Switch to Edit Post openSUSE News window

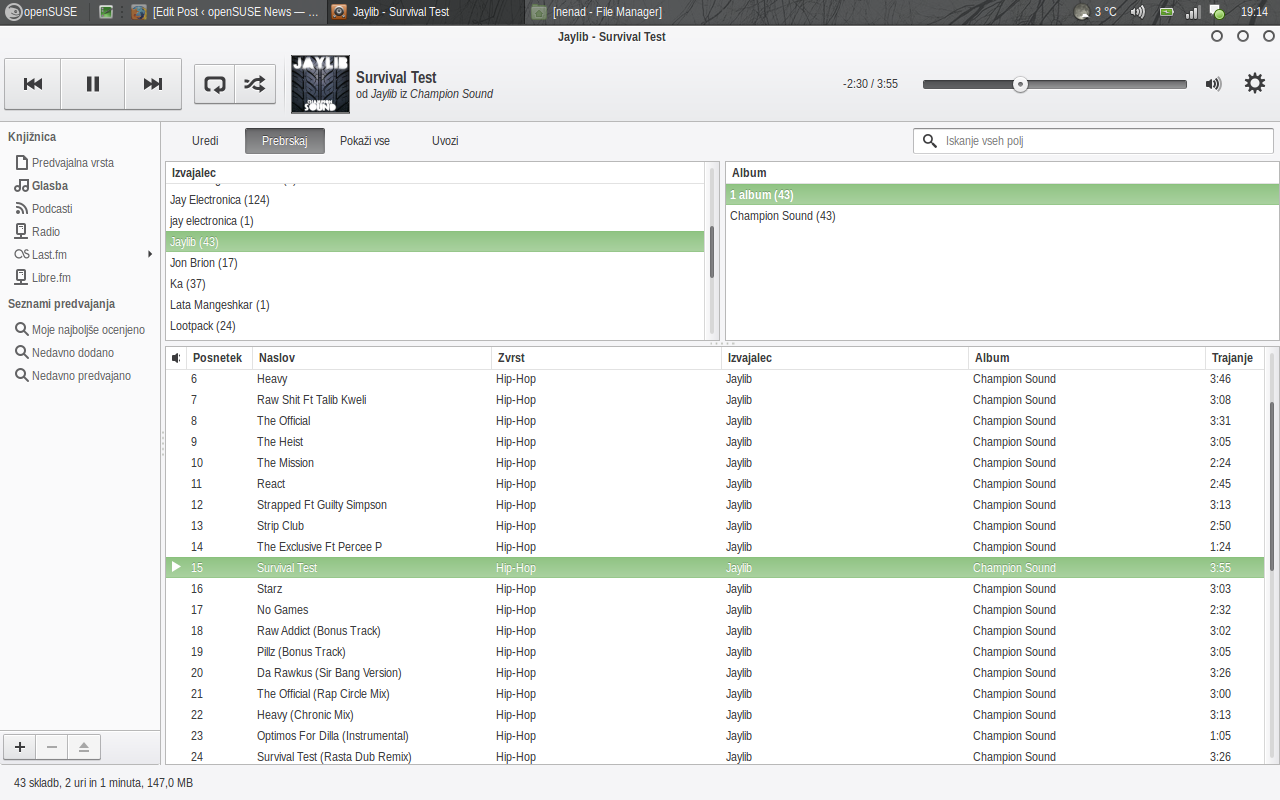click(225, 12)
